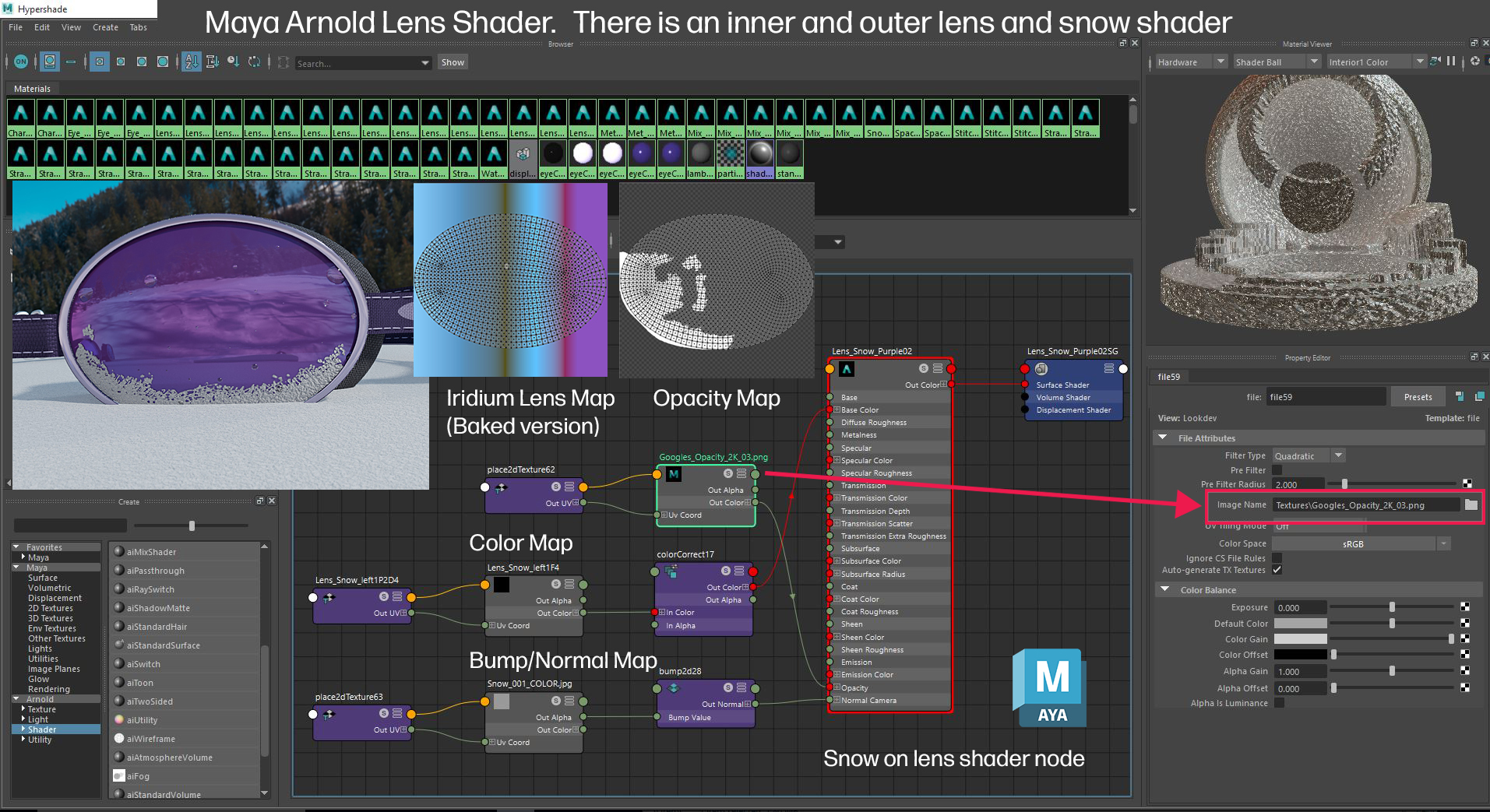
Task: Uncheck Auto-generate TX Textures
Action: click(1277, 570)
